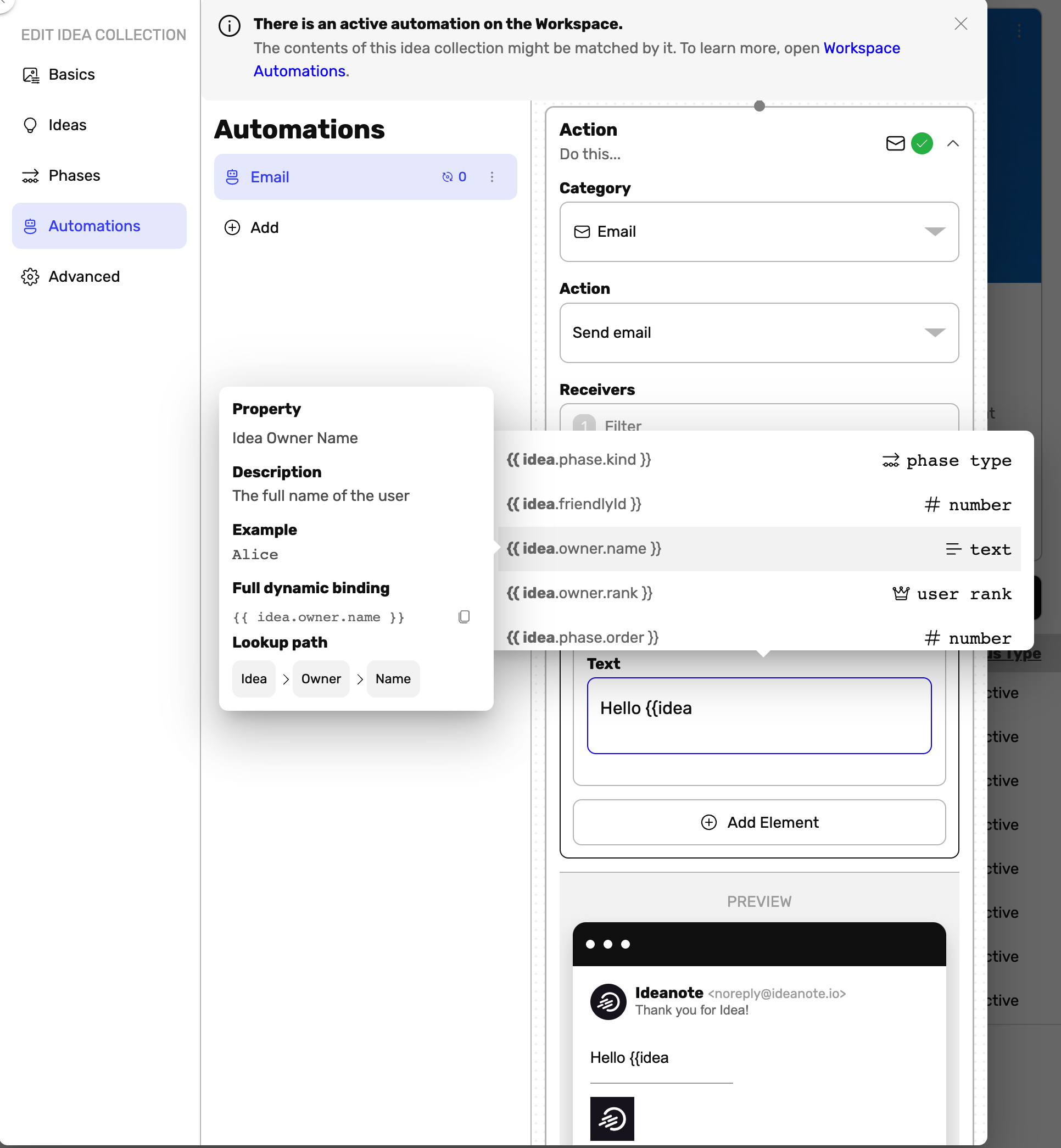Click the plus icon next to Add
This screenshot has width=1061, height=1148.
point(232,228)
